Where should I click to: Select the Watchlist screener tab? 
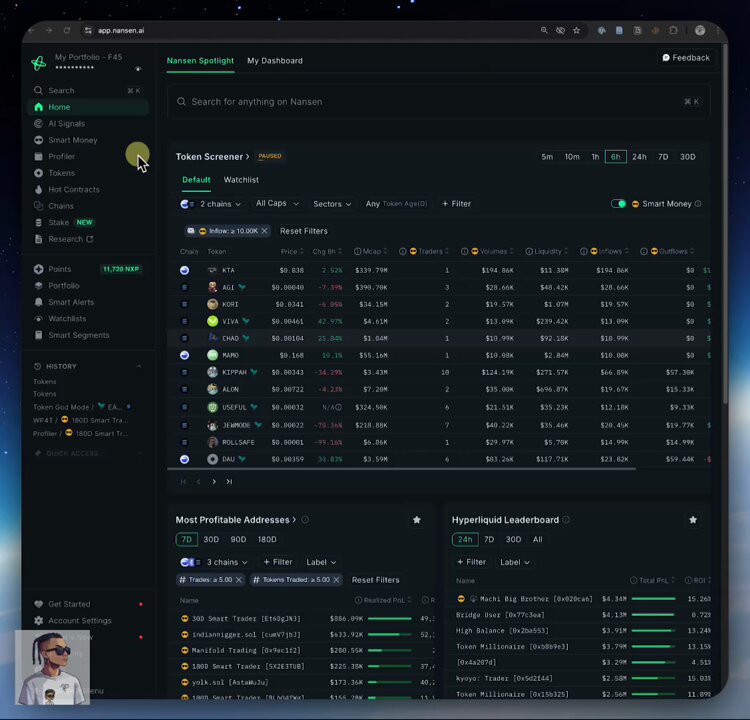(x=241, y=180)
